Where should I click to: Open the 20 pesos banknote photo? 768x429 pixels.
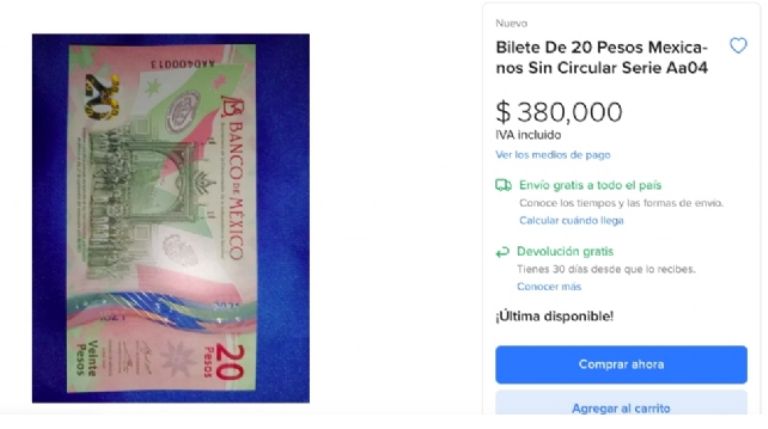click(170, 218)
